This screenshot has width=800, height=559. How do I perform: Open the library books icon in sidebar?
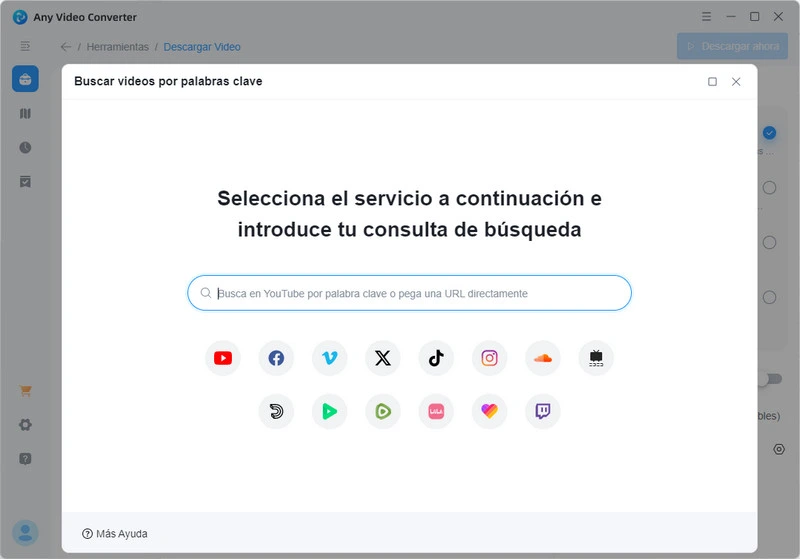coord(26,113)
